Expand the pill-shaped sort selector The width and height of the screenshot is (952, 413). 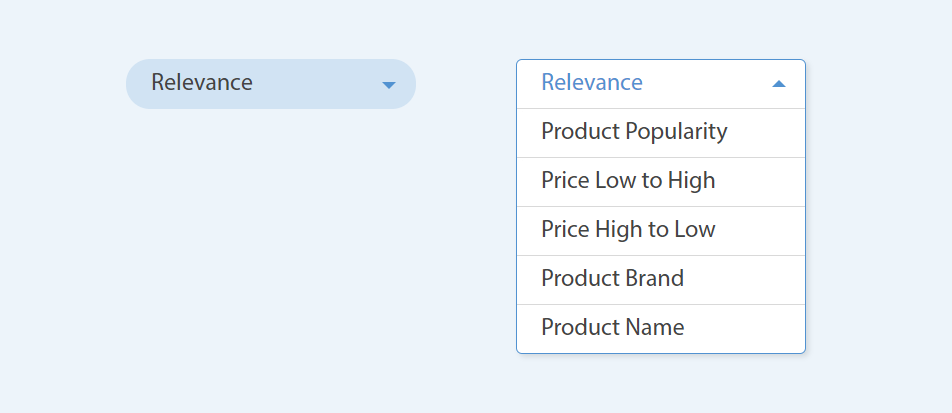point(271,84)
